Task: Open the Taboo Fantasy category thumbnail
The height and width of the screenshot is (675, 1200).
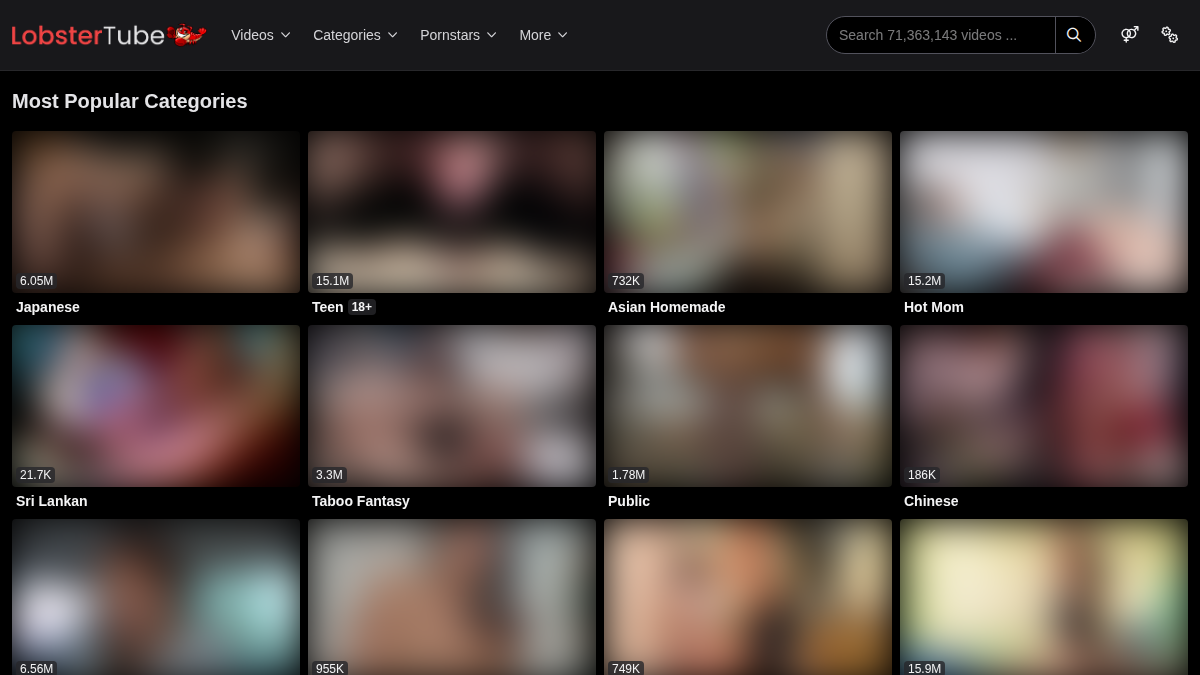Action: click(x=452, y=406)
